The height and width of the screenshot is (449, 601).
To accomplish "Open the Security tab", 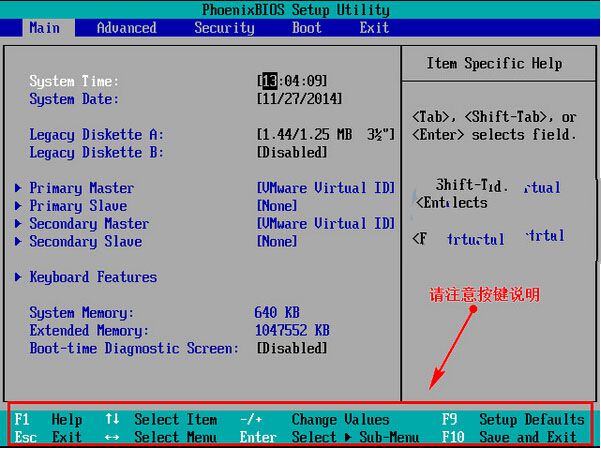I will 224,27.
